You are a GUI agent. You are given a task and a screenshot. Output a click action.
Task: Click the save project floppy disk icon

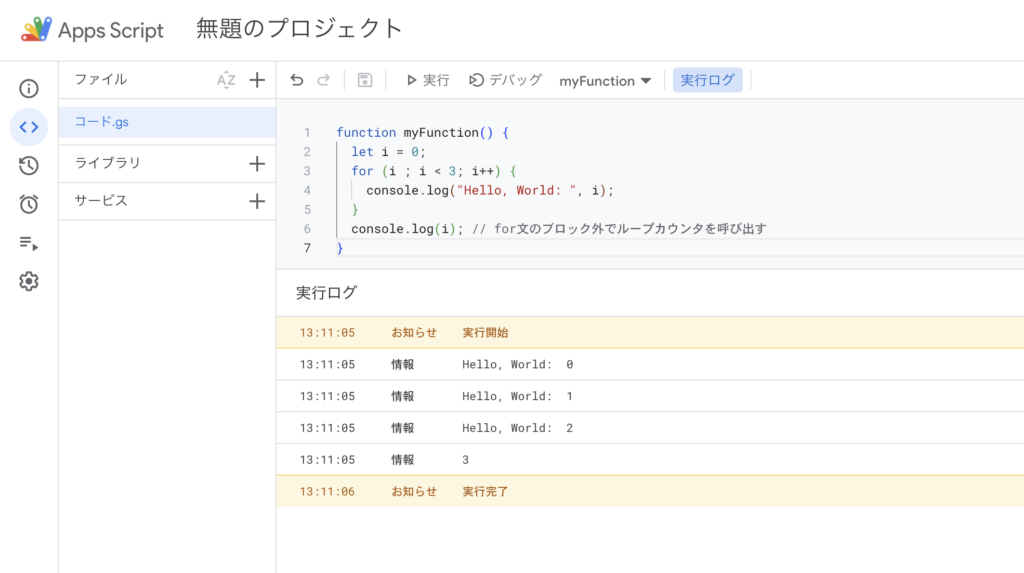pyautogui.click(x=365, y=80)
